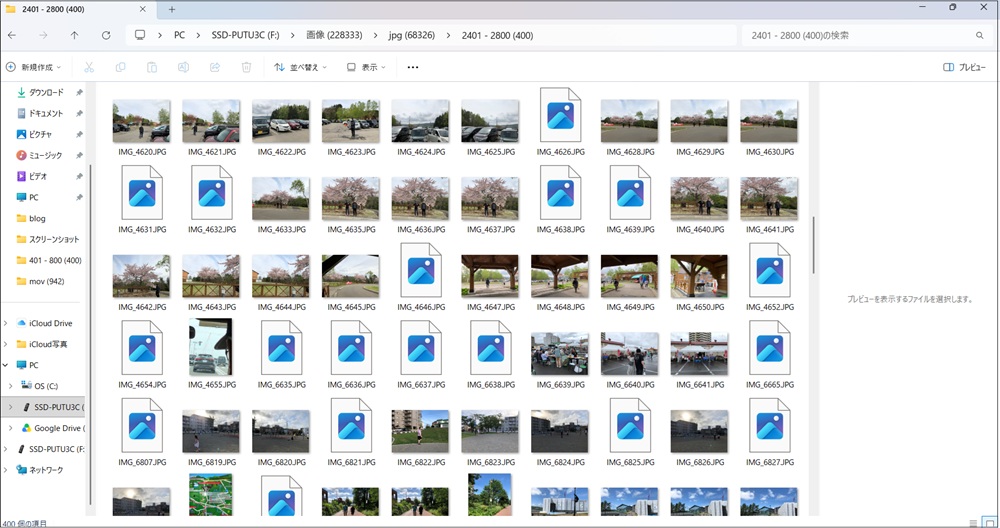Expand the OS (C:) tree node
The height and width of the screenshot is (528, 1000).
point(11,386)
